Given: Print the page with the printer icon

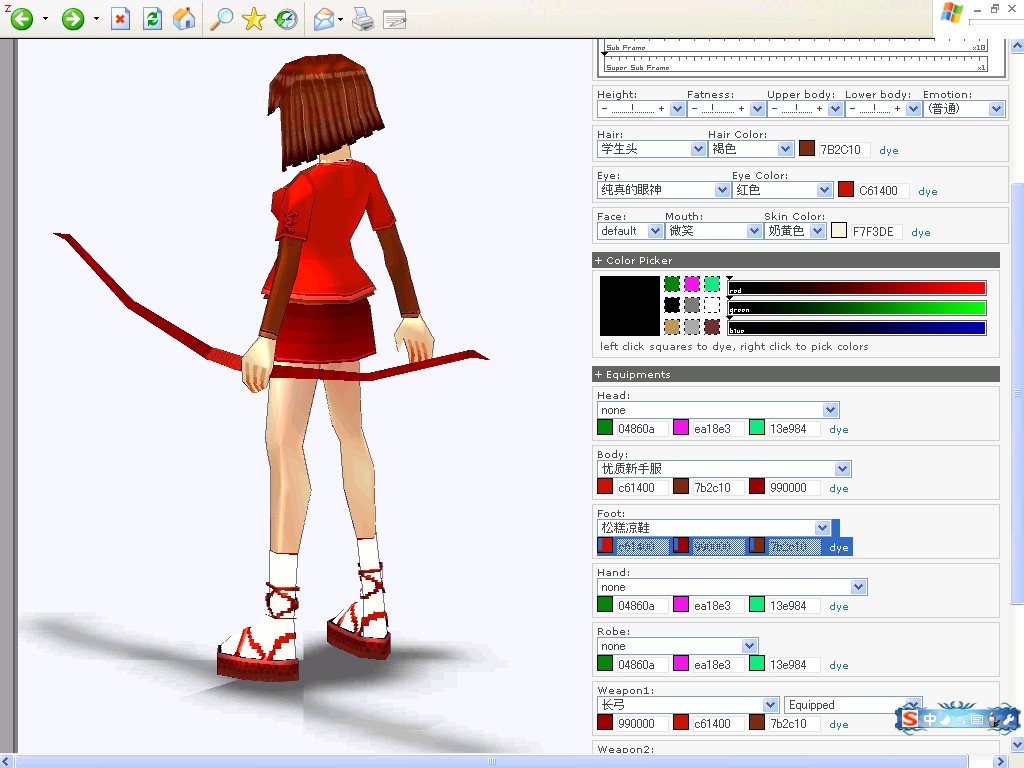Looking at the screenshot, I should click(363, 20).
